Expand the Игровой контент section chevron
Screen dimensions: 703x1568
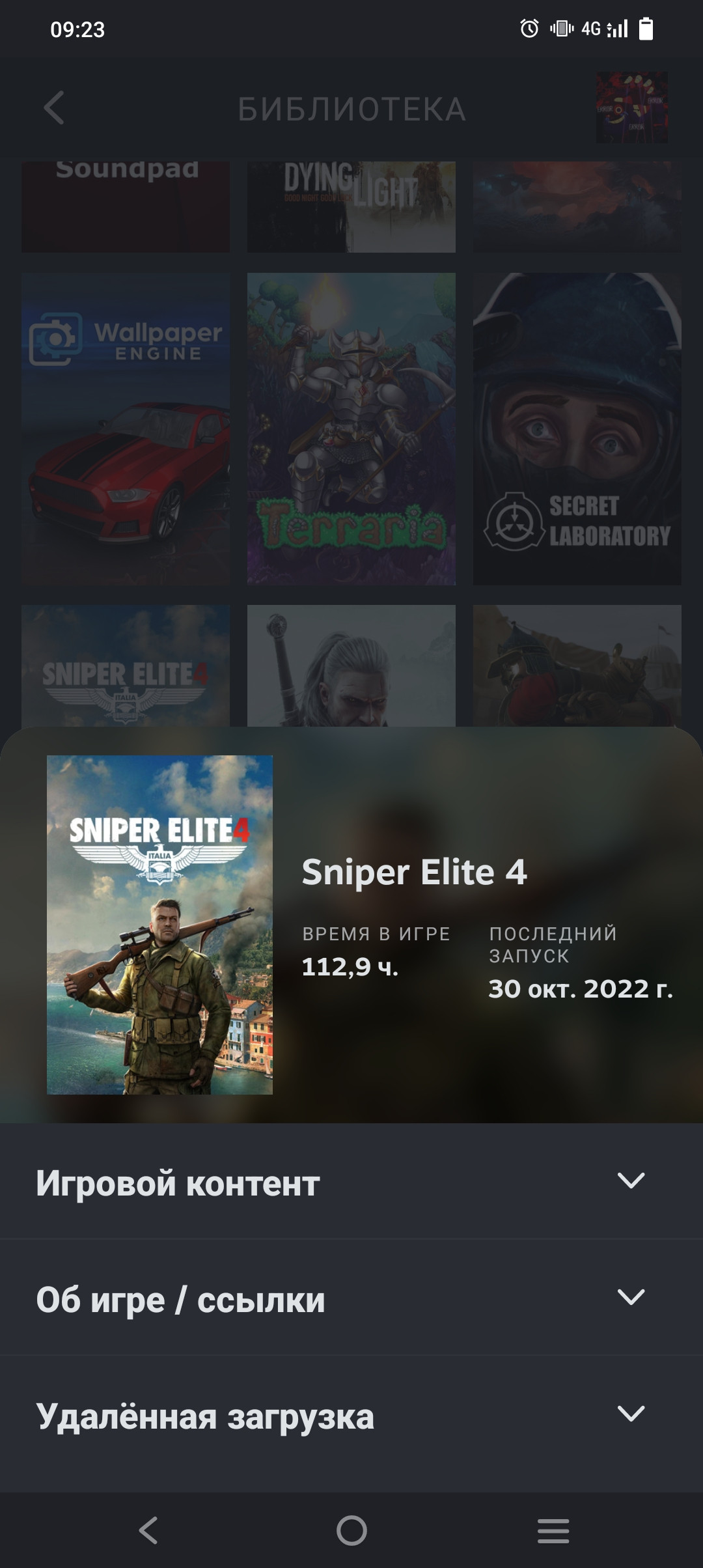(x=631, y=1181)
